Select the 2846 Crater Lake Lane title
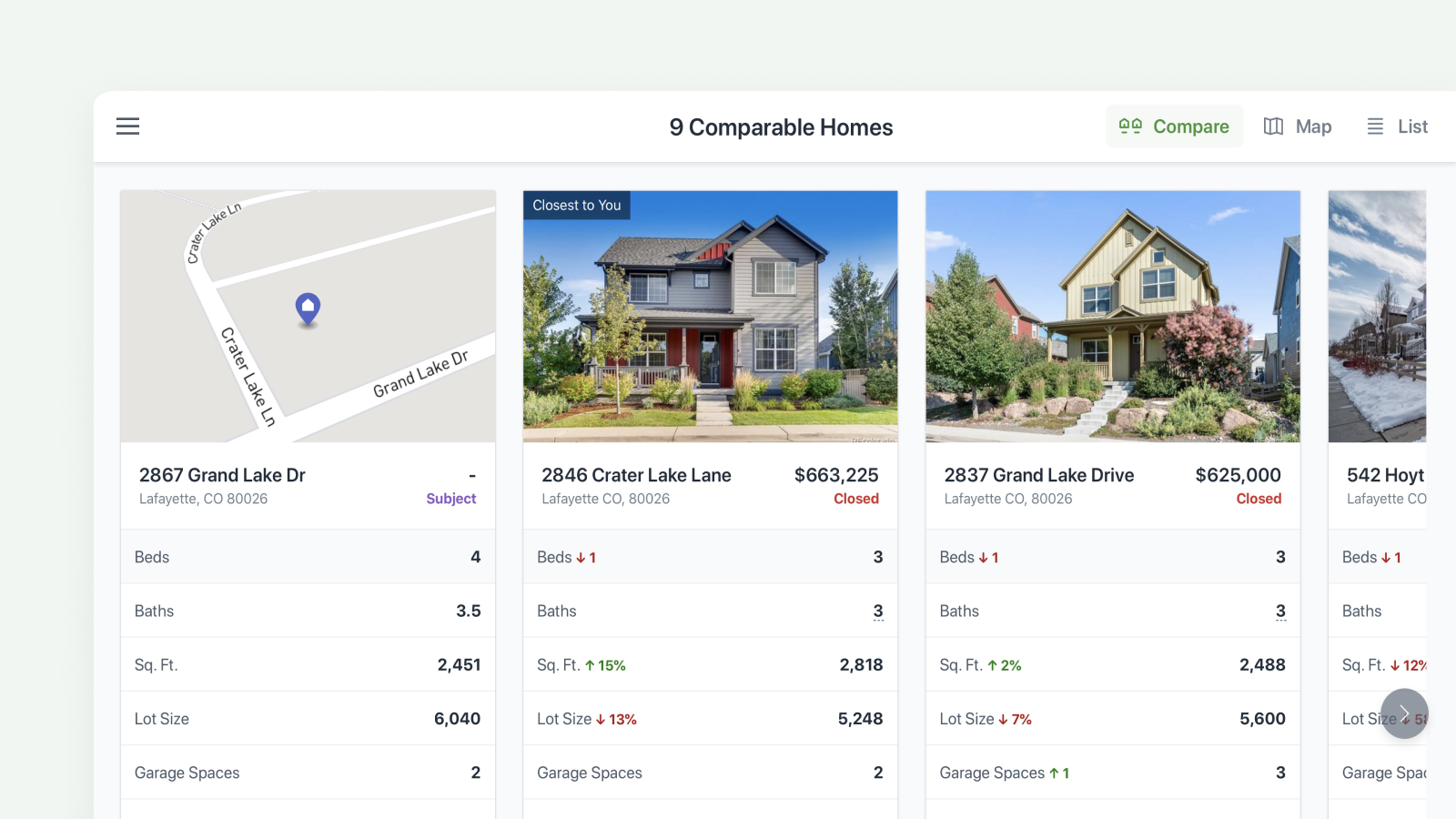This screenshot has width=1456, height=819. (x=636, y=475)
